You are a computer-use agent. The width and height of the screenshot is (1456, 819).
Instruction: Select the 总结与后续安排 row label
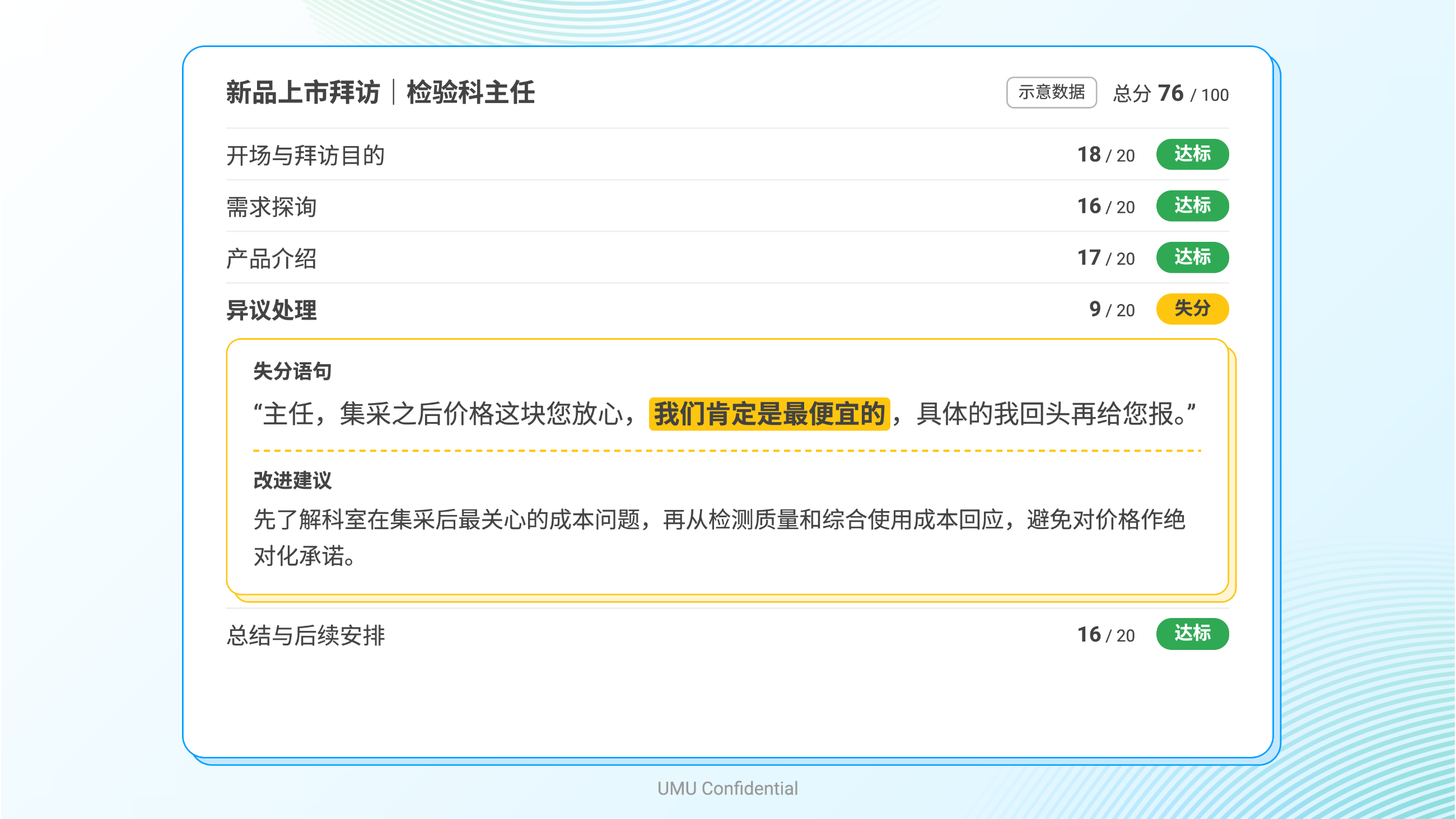click(306, 635)
